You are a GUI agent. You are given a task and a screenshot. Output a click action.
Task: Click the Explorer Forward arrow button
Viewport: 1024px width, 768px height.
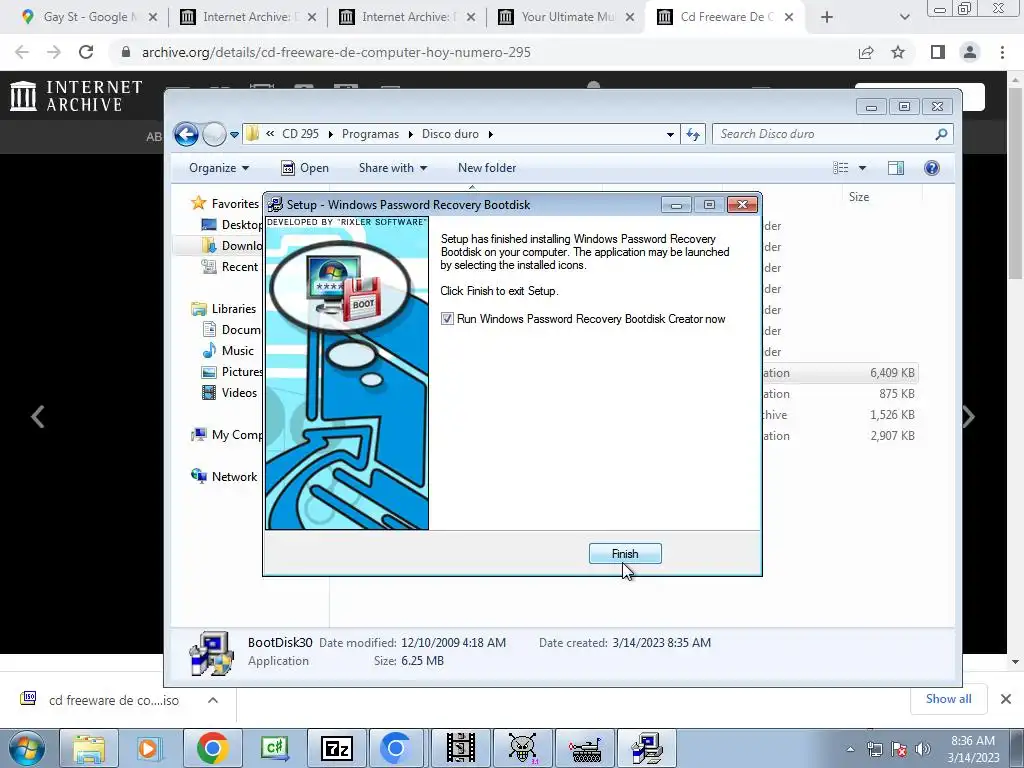click(x=214, y=135)
